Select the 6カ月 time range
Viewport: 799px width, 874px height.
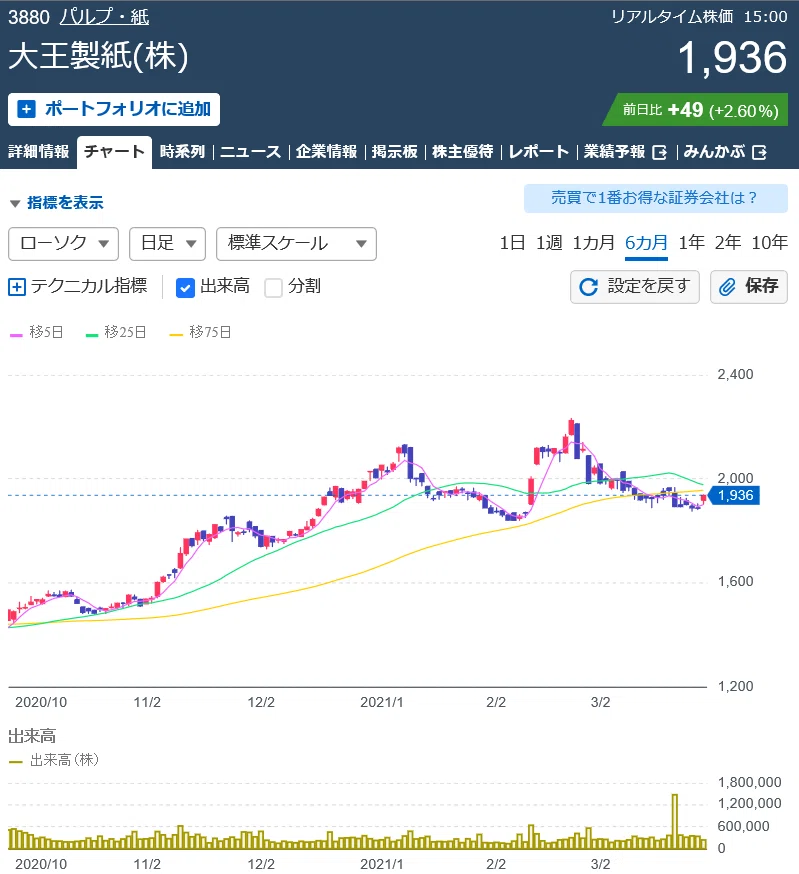[646, 243]
